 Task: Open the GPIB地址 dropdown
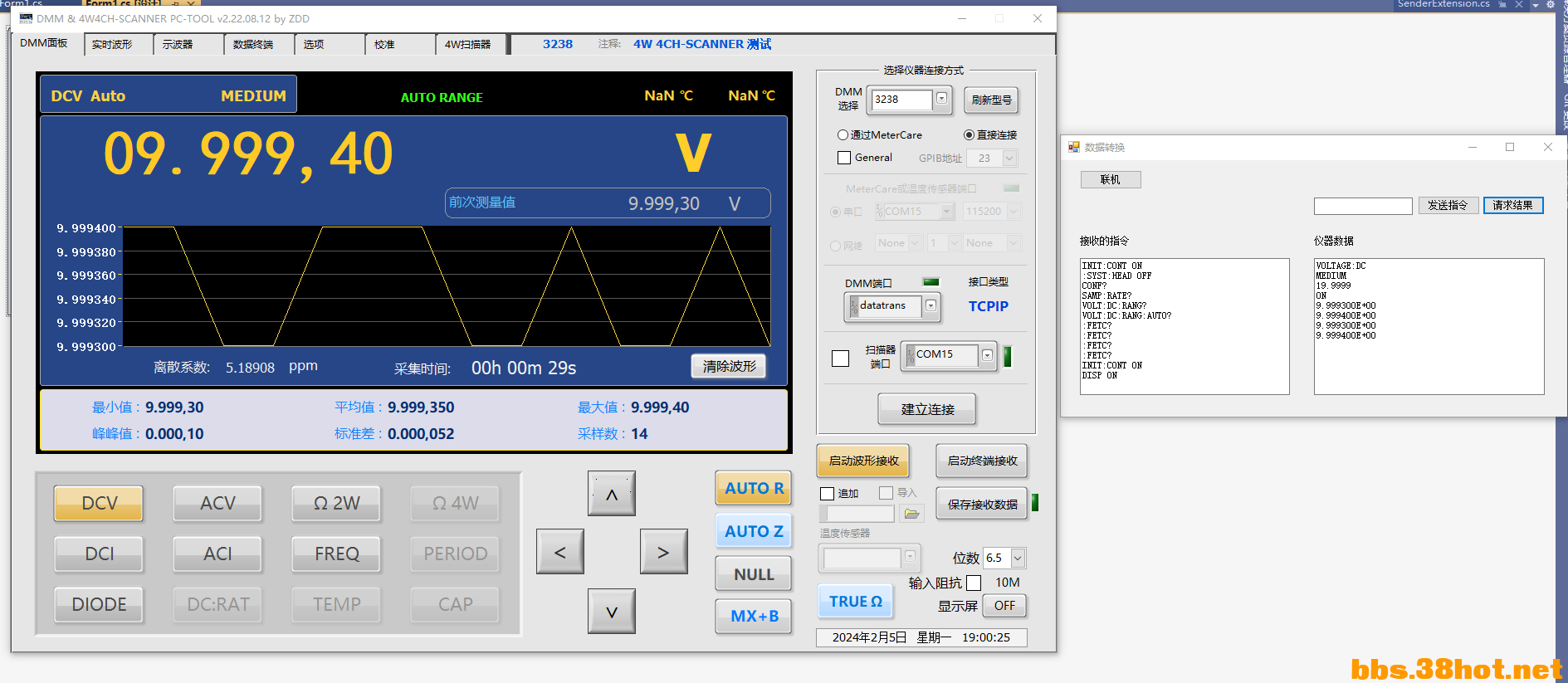[1010, 158]
